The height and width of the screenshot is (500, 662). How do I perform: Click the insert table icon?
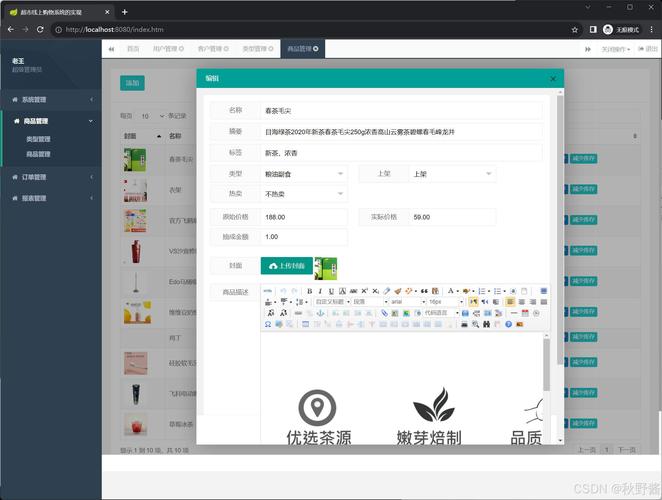(305, 324)
